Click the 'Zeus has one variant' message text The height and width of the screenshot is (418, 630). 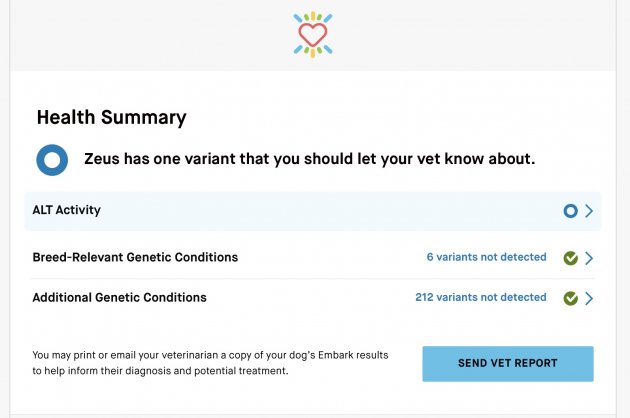click(310, 159)
